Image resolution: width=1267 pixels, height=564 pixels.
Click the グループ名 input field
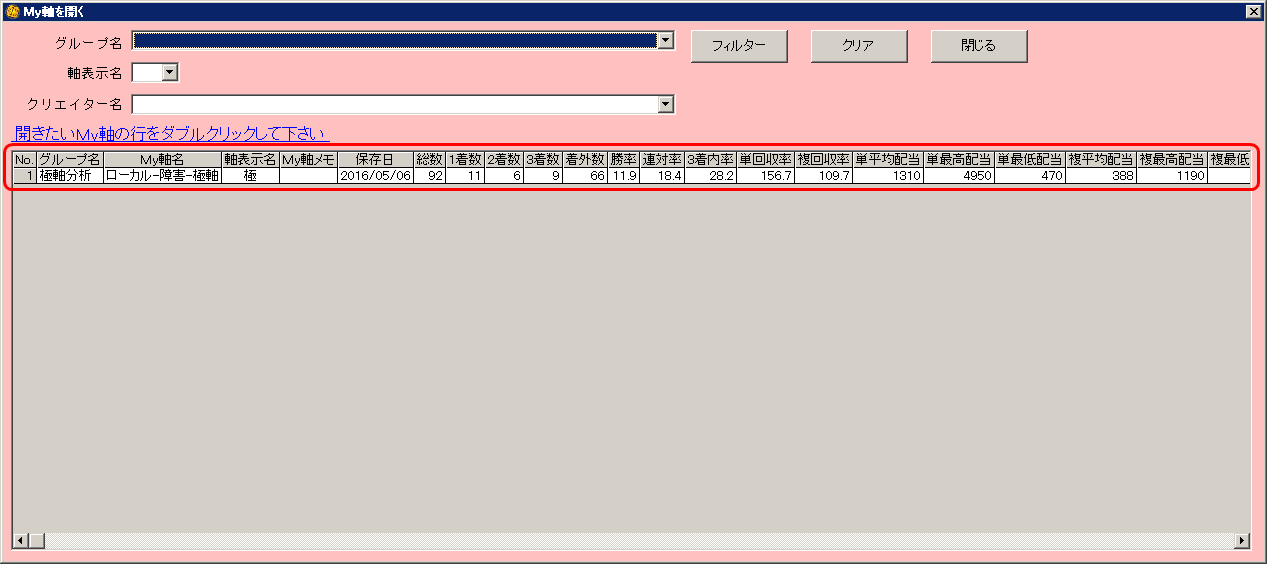[395, 40]
